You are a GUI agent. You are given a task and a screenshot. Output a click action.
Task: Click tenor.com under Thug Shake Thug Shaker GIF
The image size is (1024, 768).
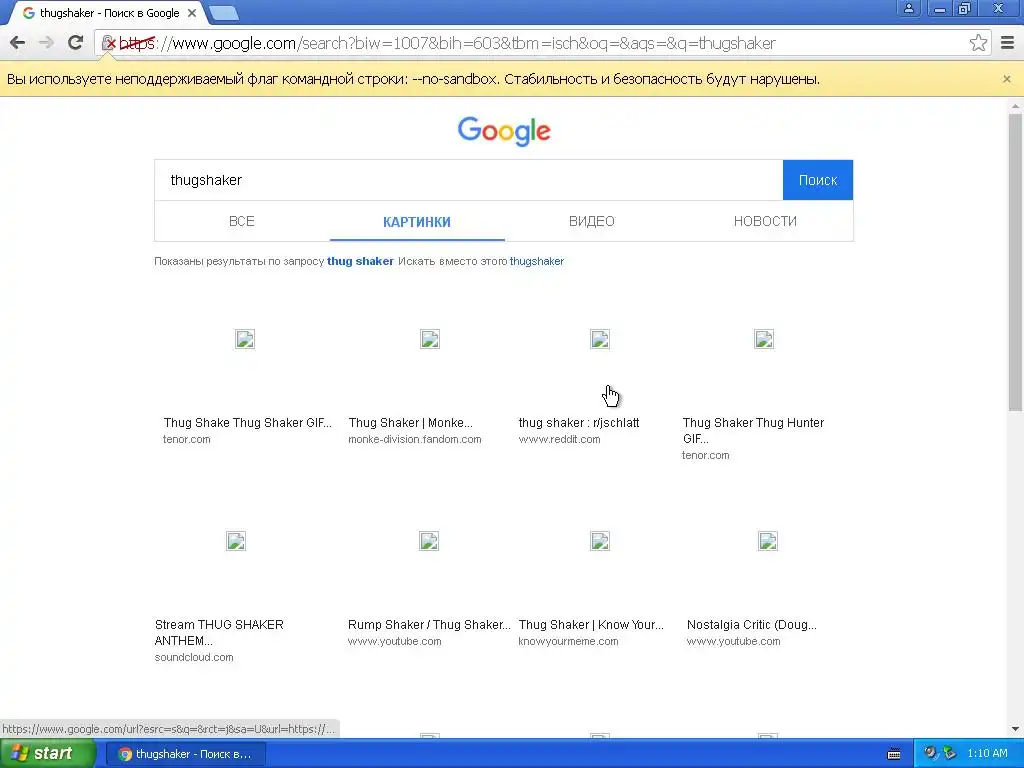[187, 440]
